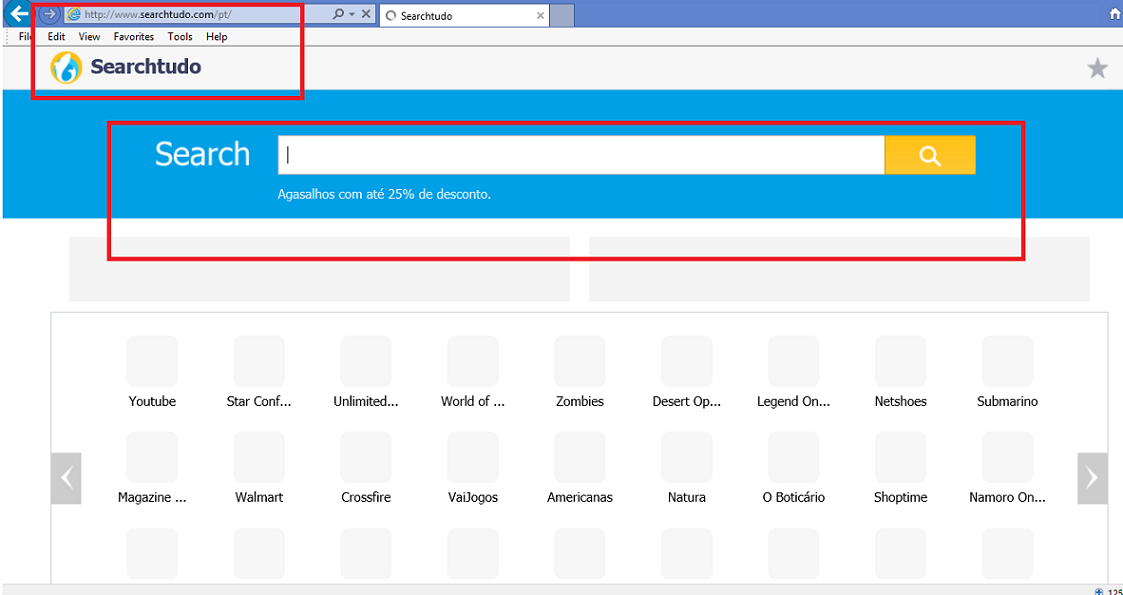
Task: Show previous shortcuts with left arrow
Action: click(66, 478)
